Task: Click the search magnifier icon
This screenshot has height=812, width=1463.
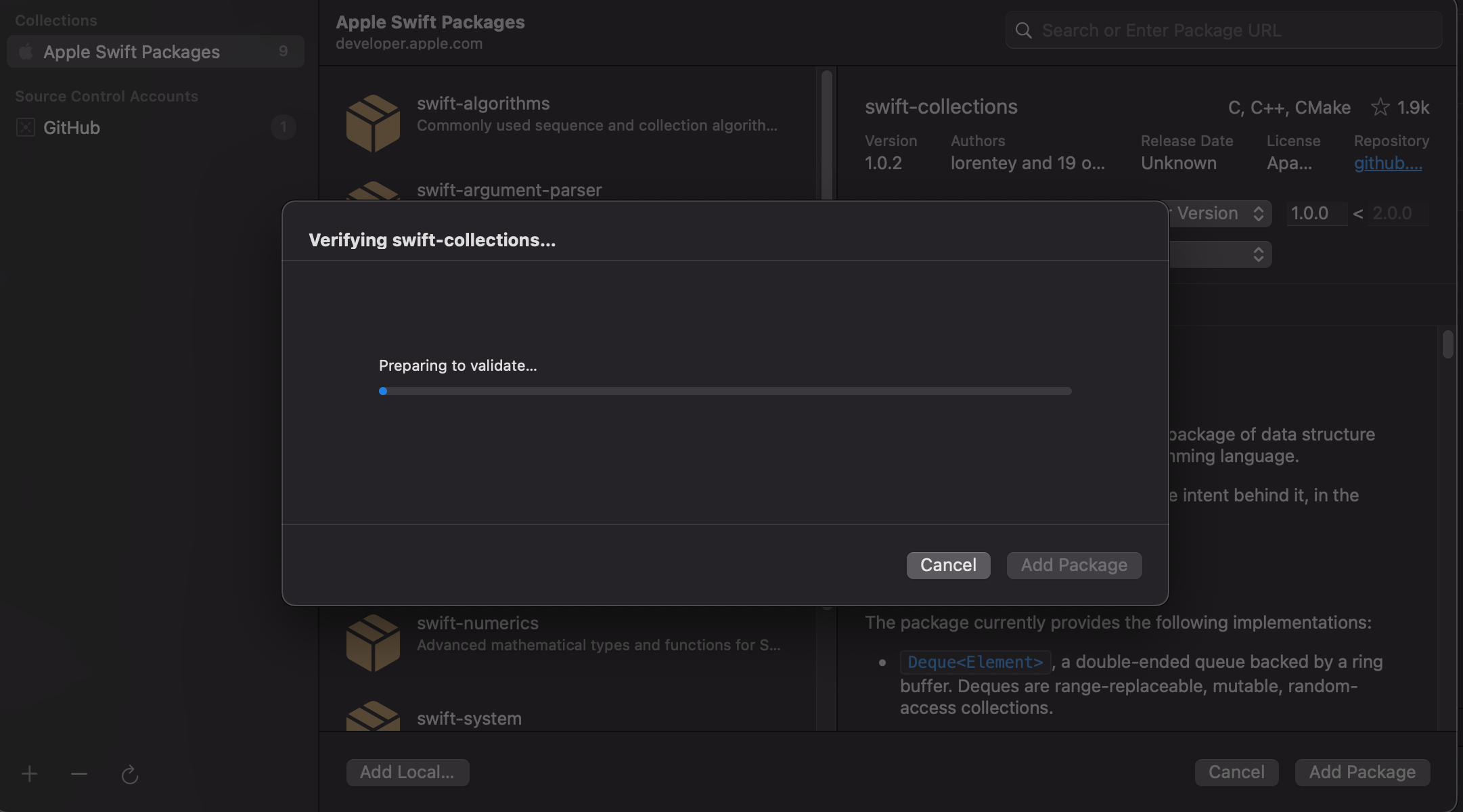Action: point(1023,30)
